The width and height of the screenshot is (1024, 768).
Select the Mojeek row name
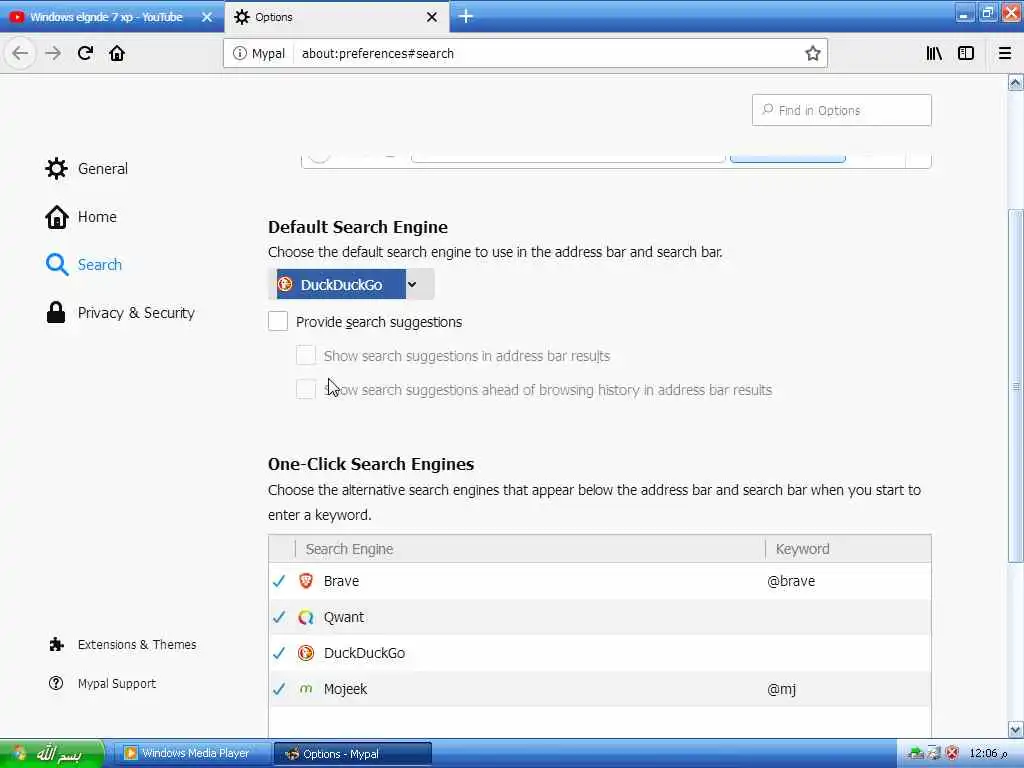pos(345,689)
